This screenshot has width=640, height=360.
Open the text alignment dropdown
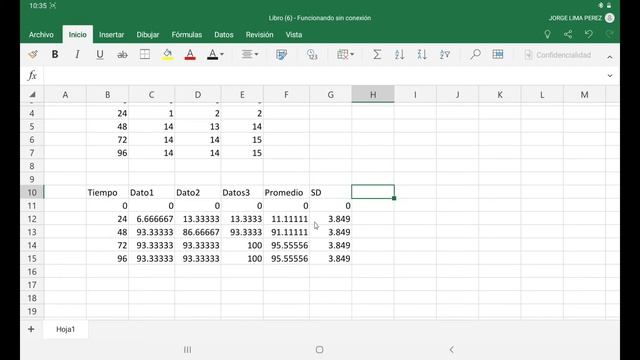pos(249,54)
